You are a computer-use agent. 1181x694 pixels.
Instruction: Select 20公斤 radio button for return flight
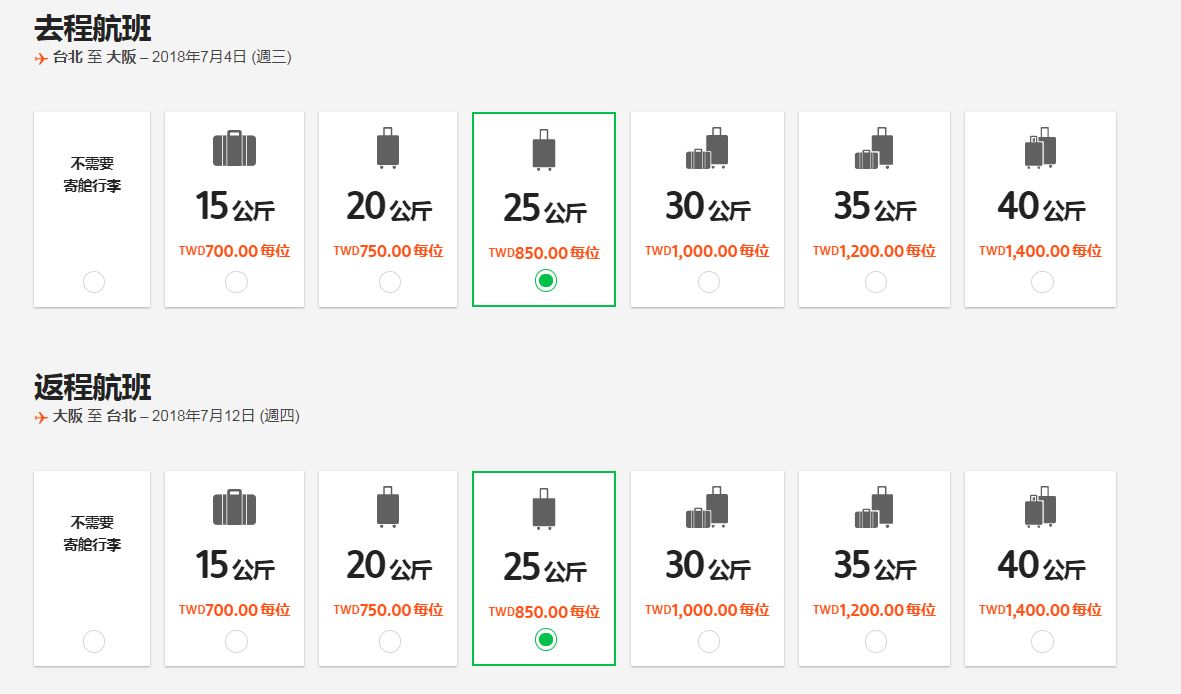pos(390,641)
